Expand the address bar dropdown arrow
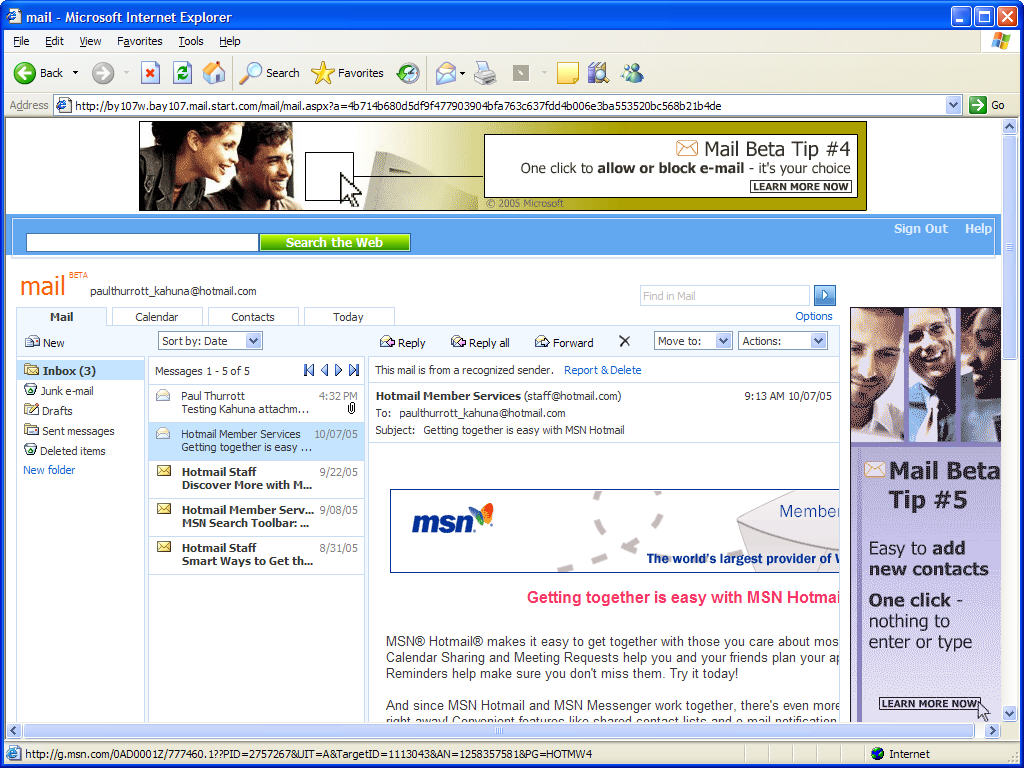 coord(953,105)
